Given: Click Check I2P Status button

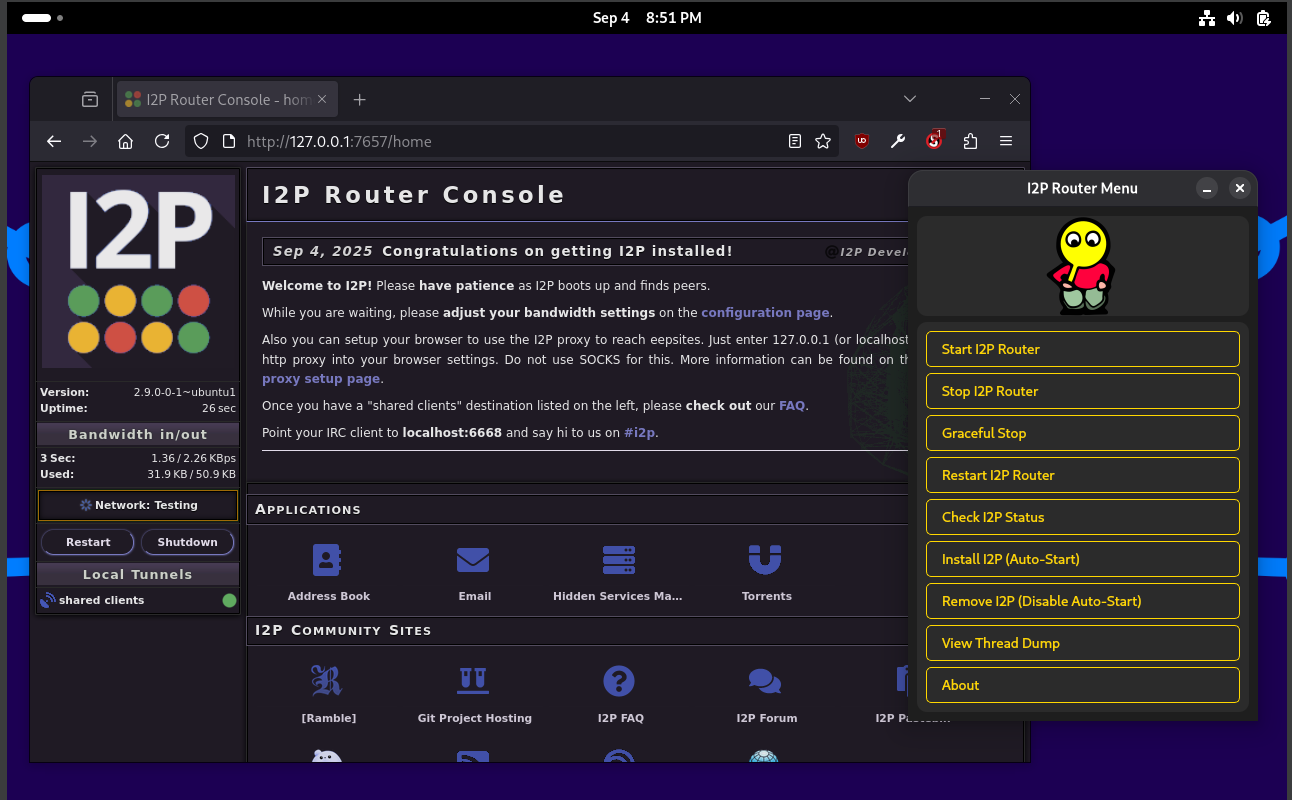Looking at the screenshot, I should coord(1083,517).
